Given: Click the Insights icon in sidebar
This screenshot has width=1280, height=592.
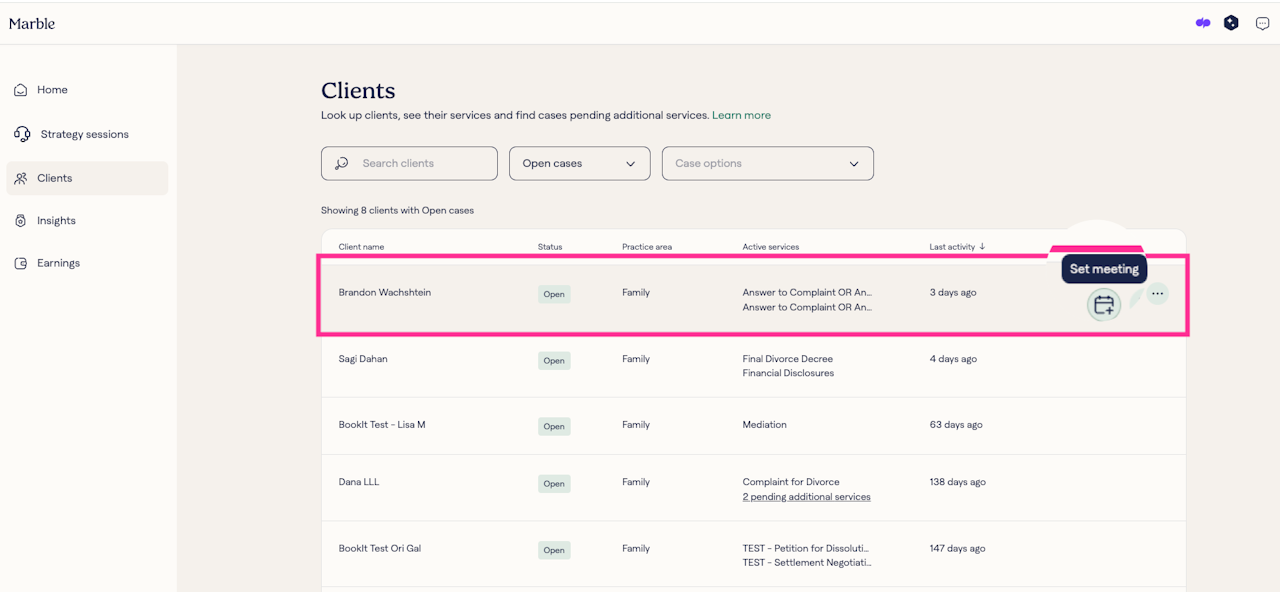Looking at the screenshot, I should (x=21, y=221).
